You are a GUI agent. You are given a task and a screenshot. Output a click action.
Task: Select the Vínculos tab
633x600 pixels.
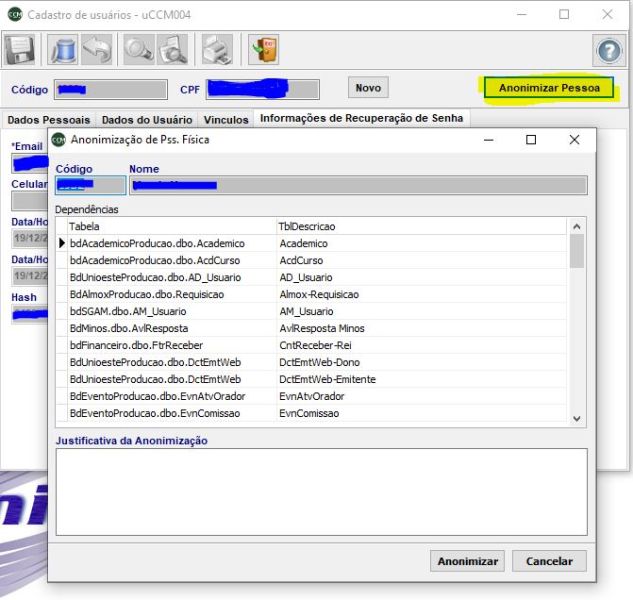click(226, 120)
